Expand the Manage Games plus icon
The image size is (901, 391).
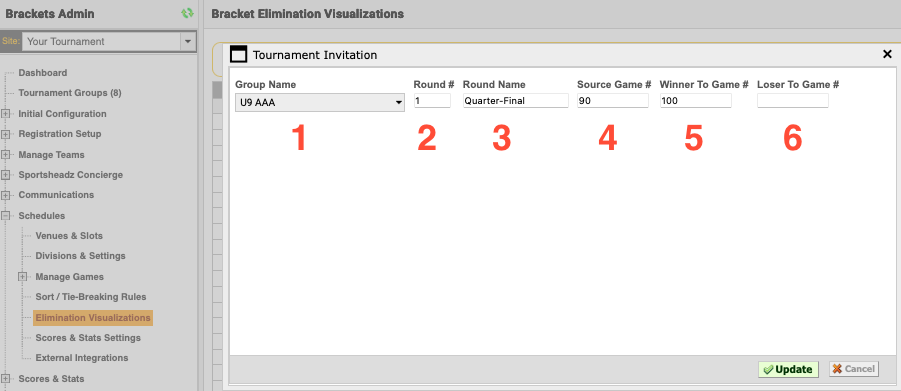[x=23, y=277]
